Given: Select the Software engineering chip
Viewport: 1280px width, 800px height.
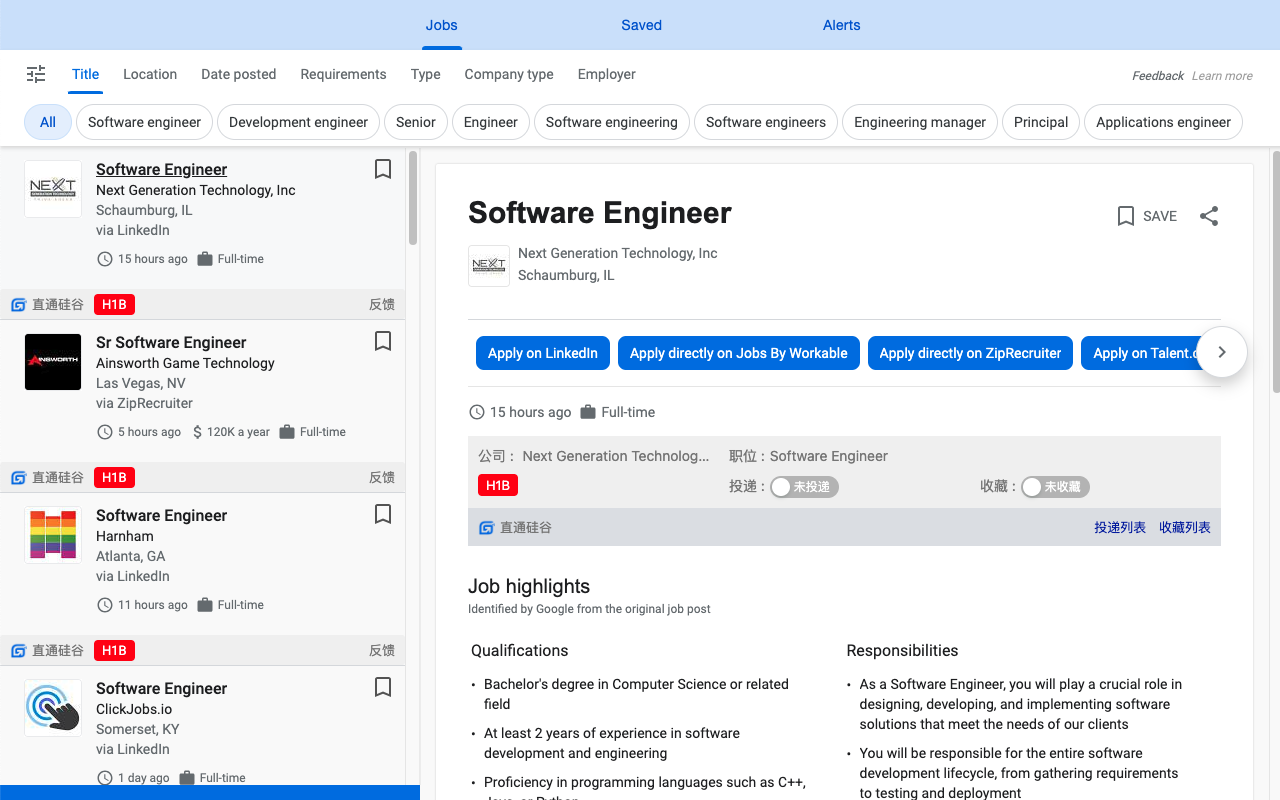Looking at the screenshot, I should point(612,122).
